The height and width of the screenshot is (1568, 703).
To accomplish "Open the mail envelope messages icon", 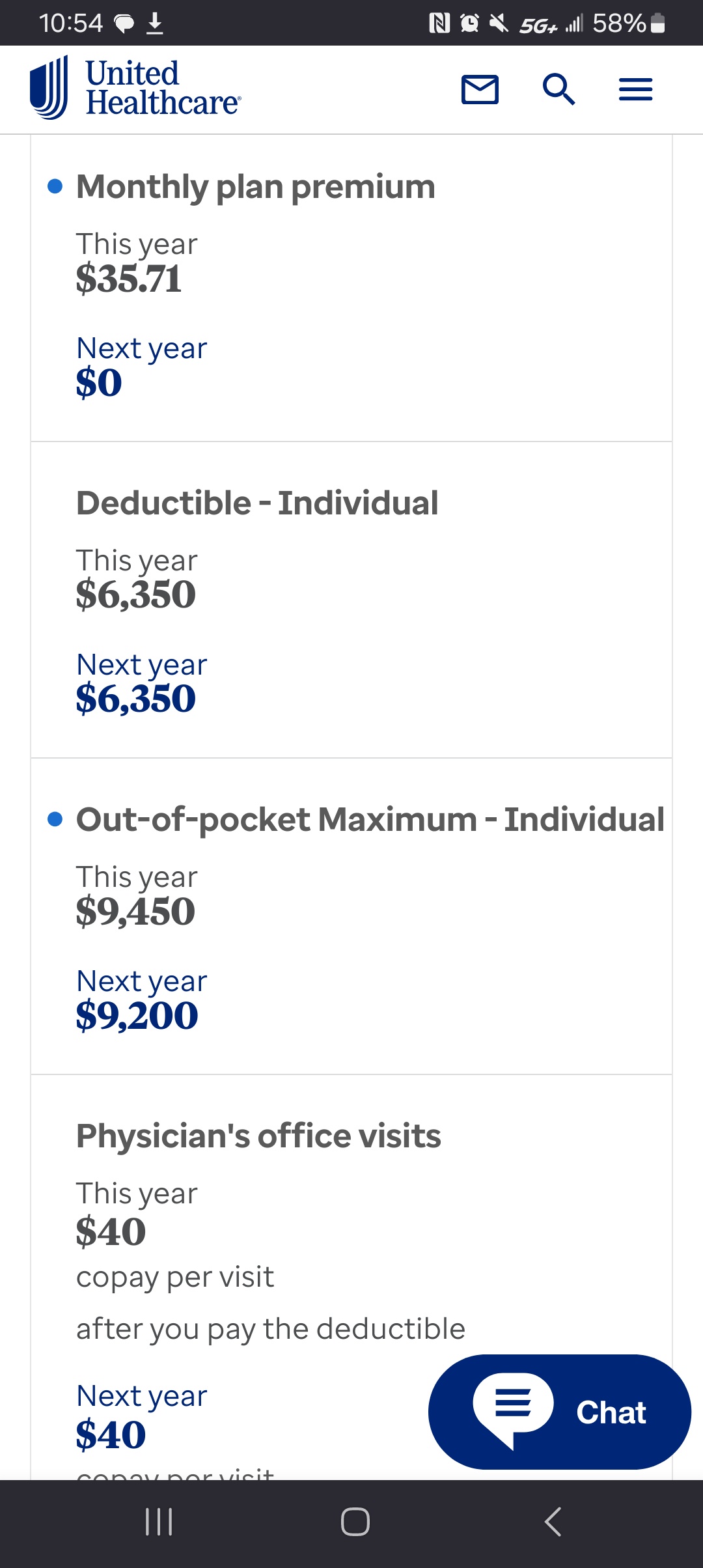I will (x=480, y=89).
